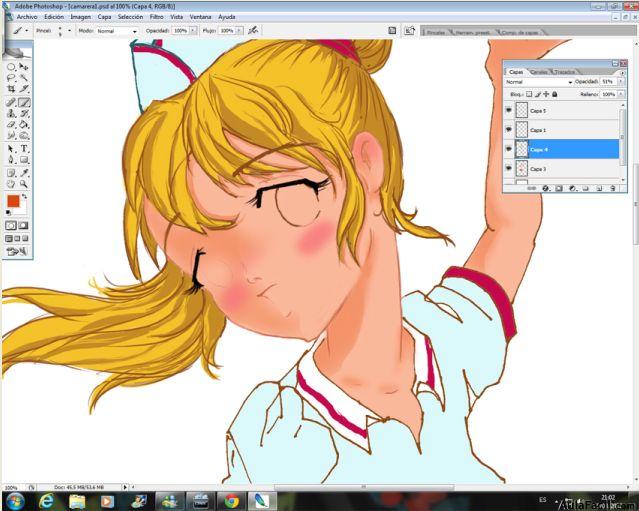Click Jump to ImageReady button in toolbox
This screenshot has width=639, height=511.
click(x=17, y=252)
